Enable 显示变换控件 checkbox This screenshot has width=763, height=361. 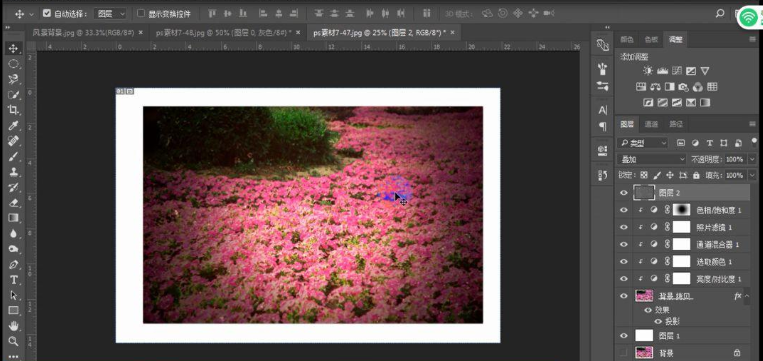click(141, 14)
